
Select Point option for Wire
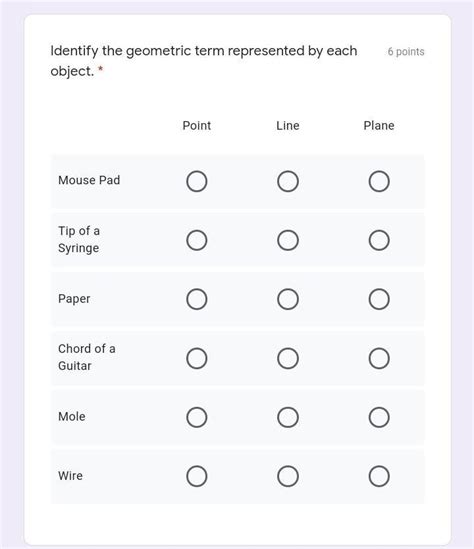point(197,476)
